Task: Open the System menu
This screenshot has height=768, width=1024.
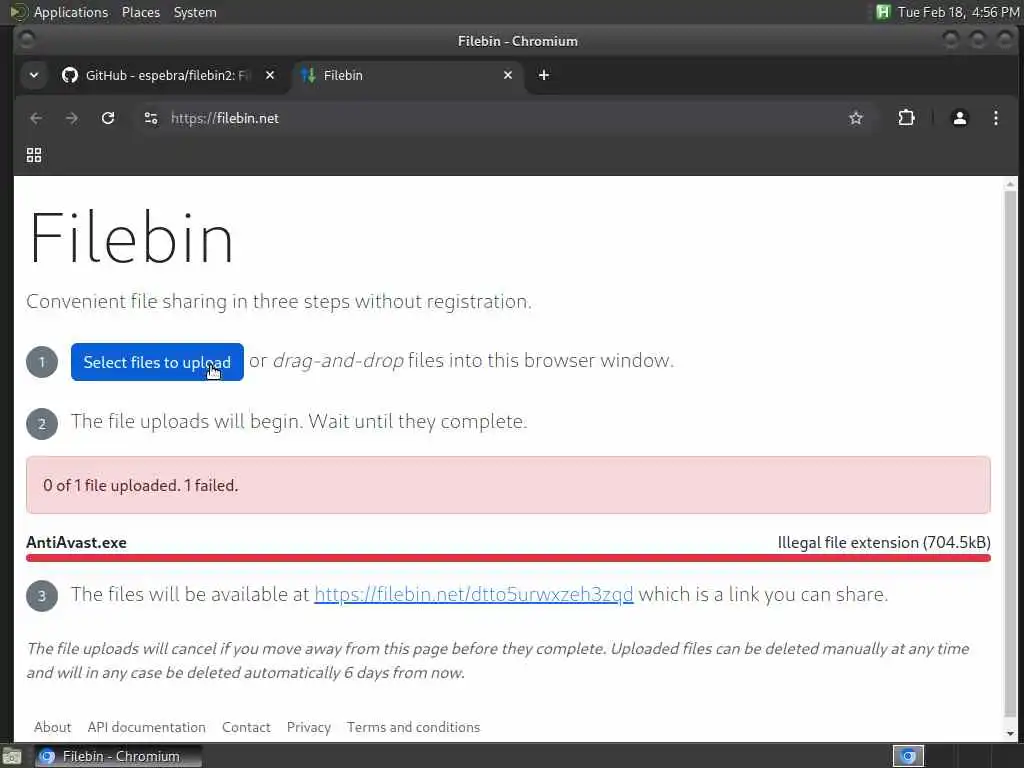Action: tap(195, 12)
